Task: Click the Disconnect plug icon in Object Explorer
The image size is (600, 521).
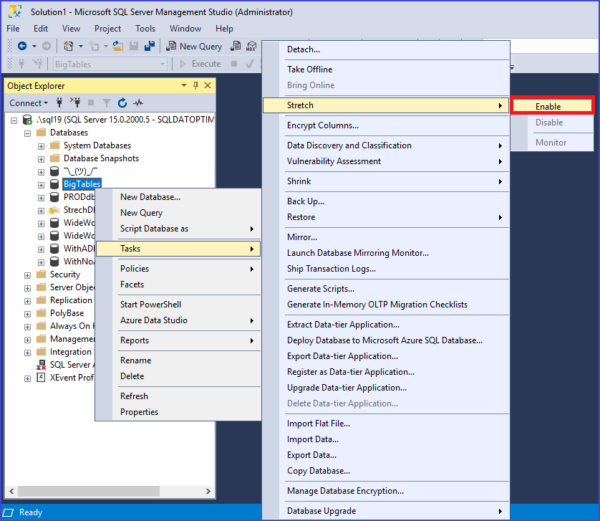Action: tap(75, 103)
